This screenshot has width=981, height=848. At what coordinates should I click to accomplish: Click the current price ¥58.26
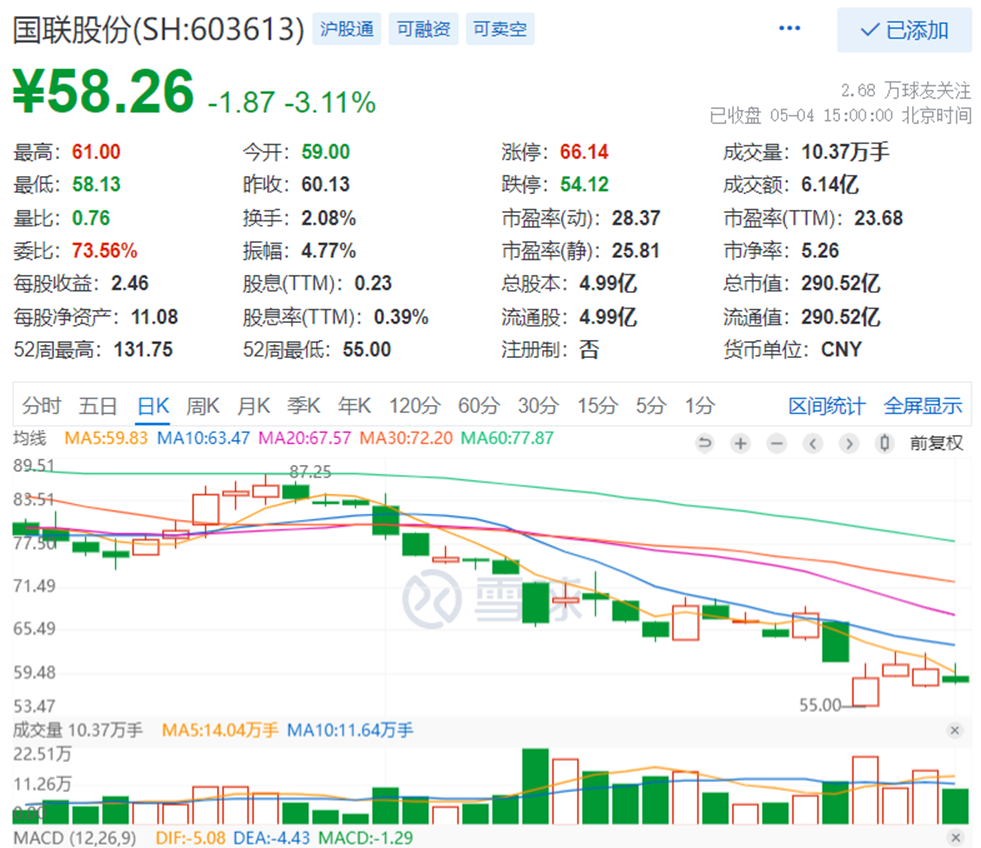[x=104, y=91]
